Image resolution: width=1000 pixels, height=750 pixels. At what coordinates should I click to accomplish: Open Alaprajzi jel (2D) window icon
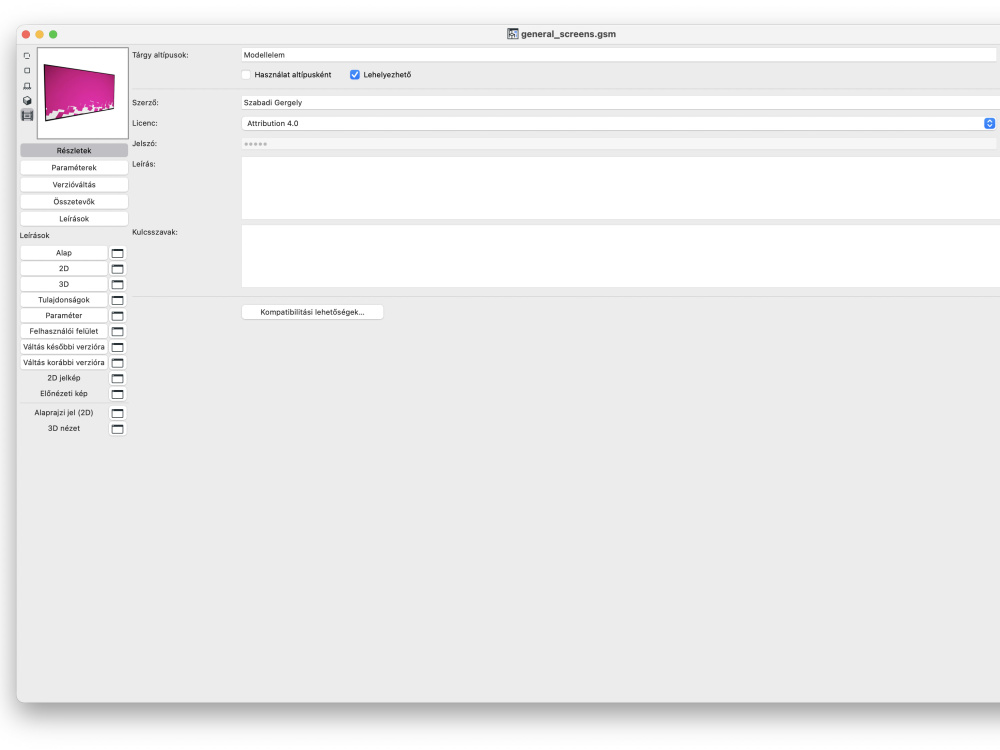tap(117, 413)
